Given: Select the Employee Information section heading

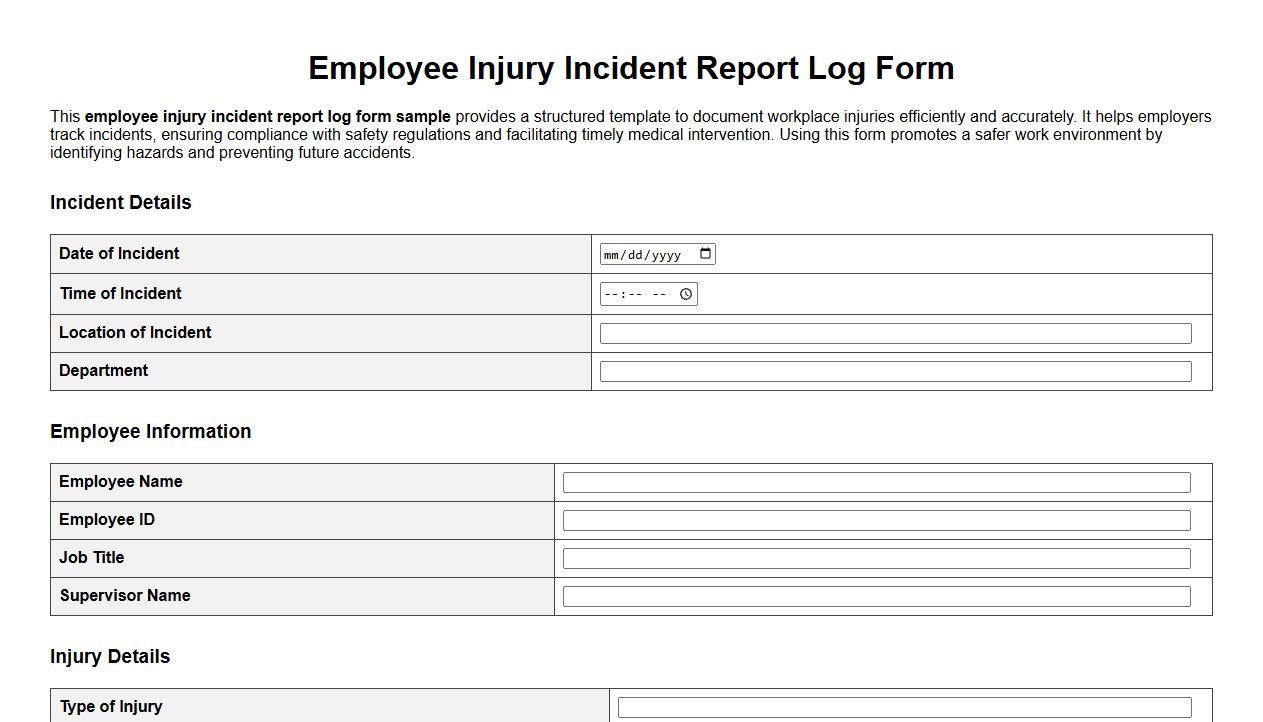Looking at the screenshot, I should tap(151, 431).
